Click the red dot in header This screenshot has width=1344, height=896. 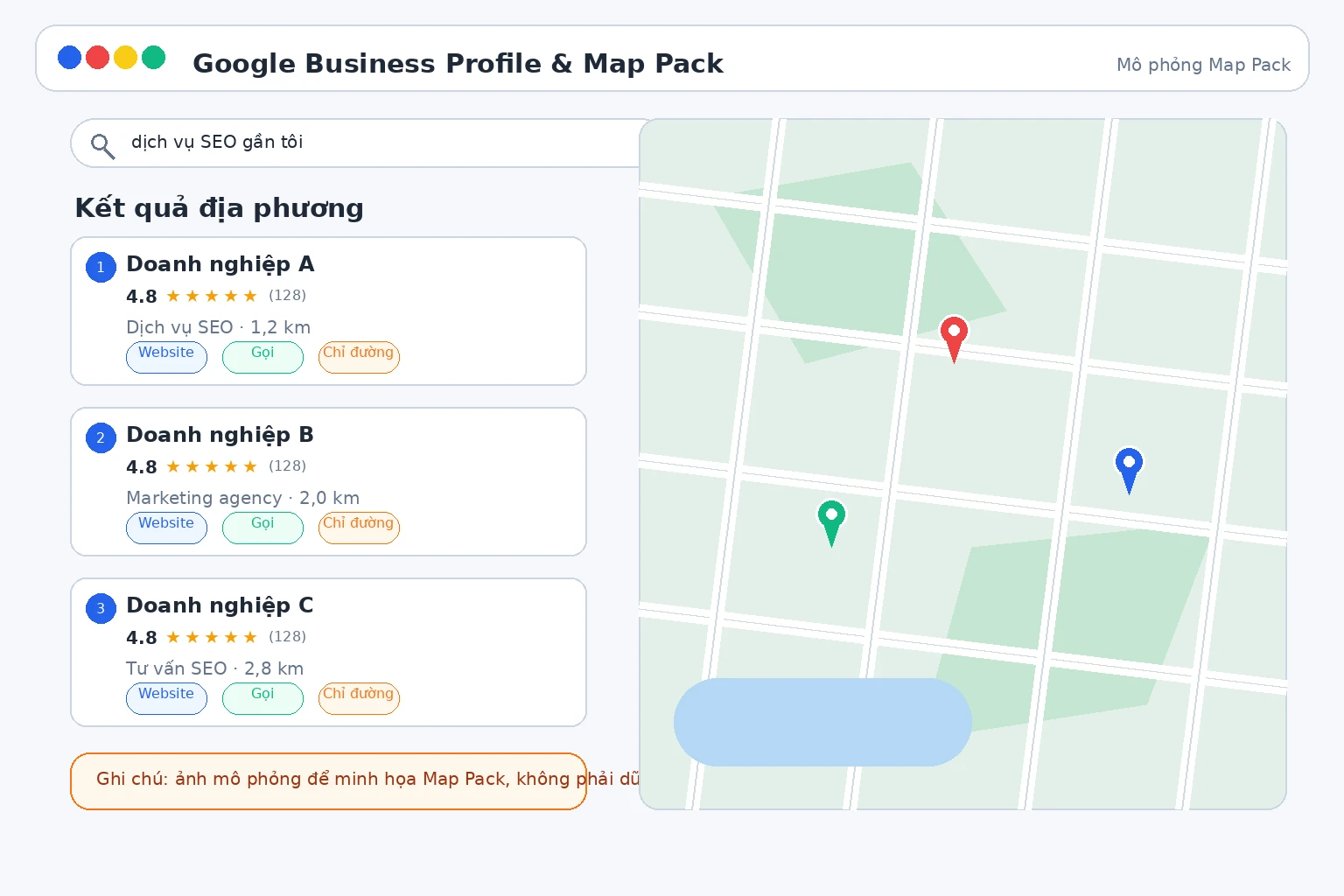[98, 57]
